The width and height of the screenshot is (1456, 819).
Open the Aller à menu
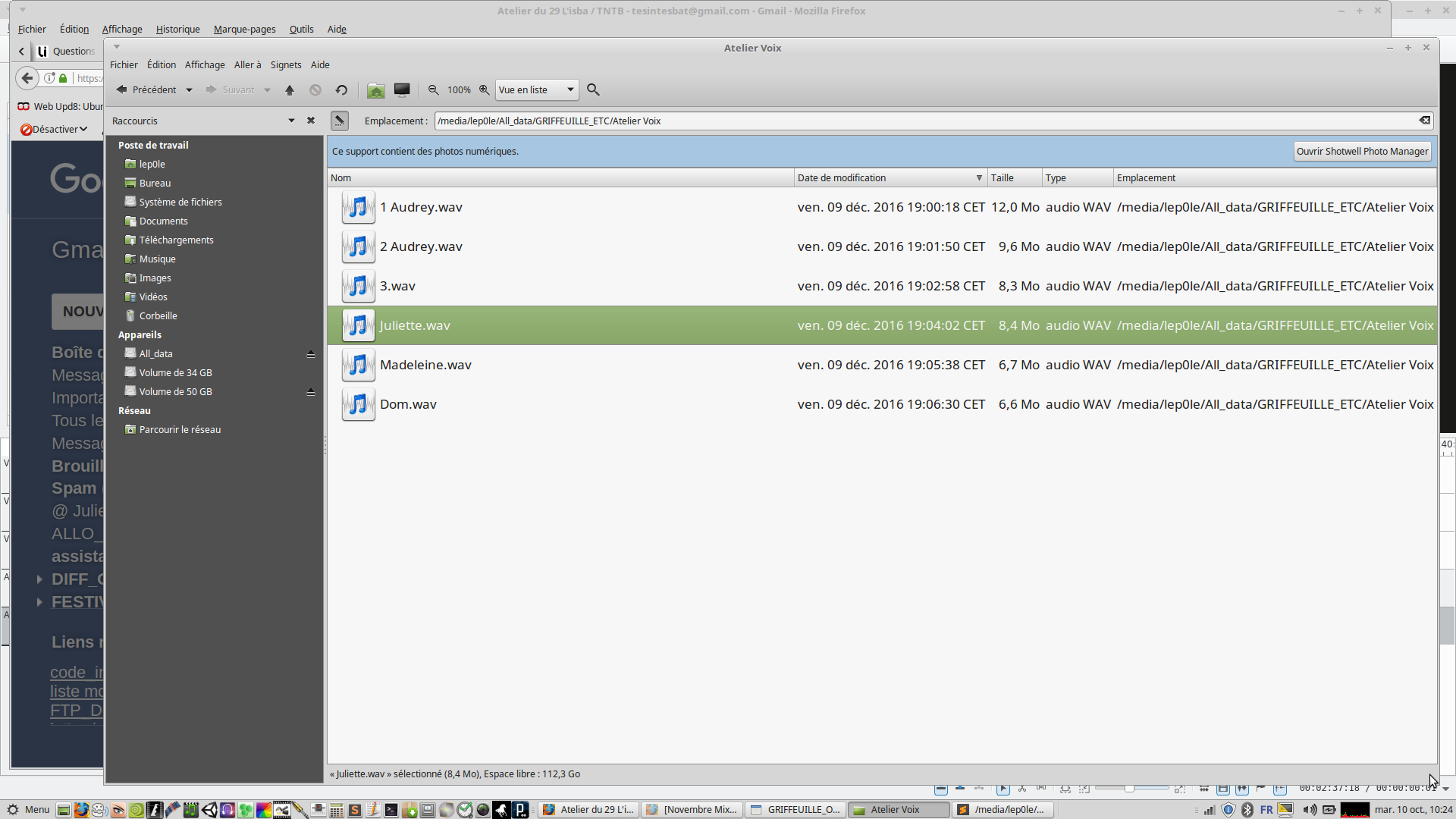(x=247, y=65)
